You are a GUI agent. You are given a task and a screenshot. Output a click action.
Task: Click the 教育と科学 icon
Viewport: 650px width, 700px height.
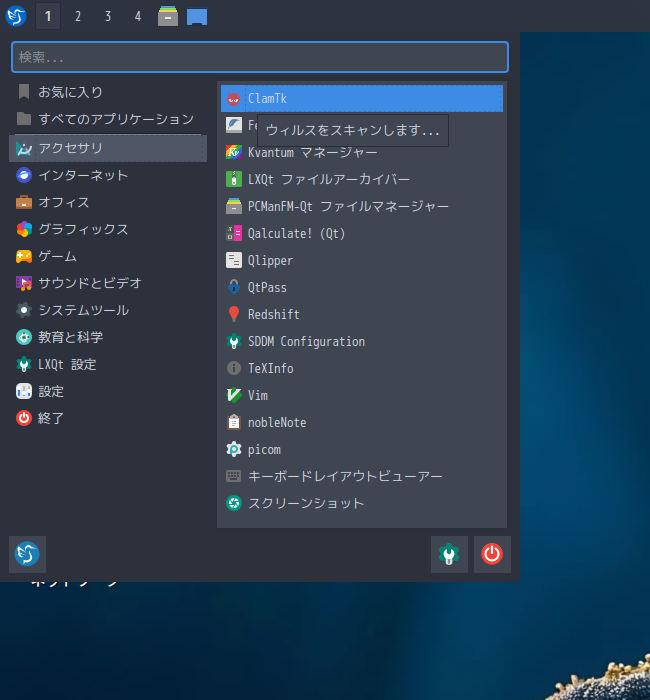(24, 337)
